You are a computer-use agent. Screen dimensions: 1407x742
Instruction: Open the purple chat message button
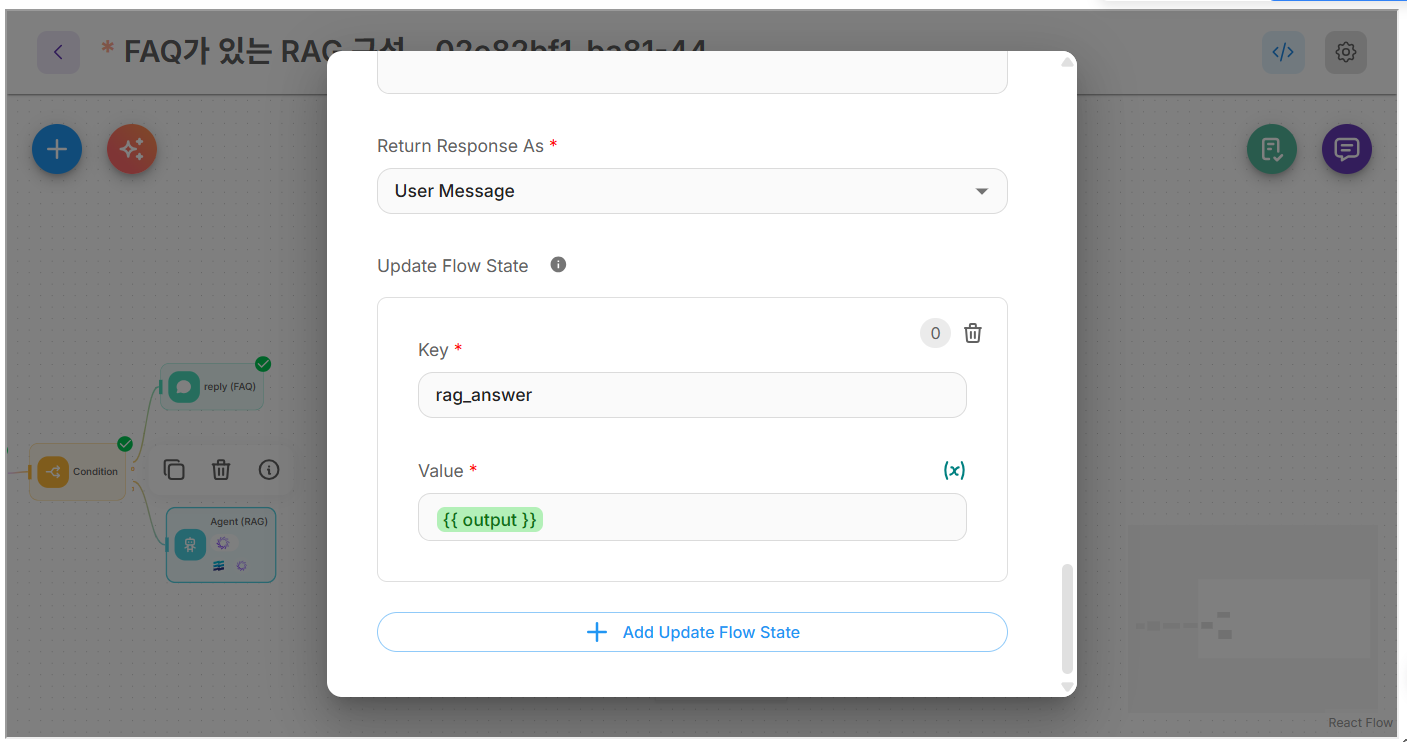point(1346,150)
